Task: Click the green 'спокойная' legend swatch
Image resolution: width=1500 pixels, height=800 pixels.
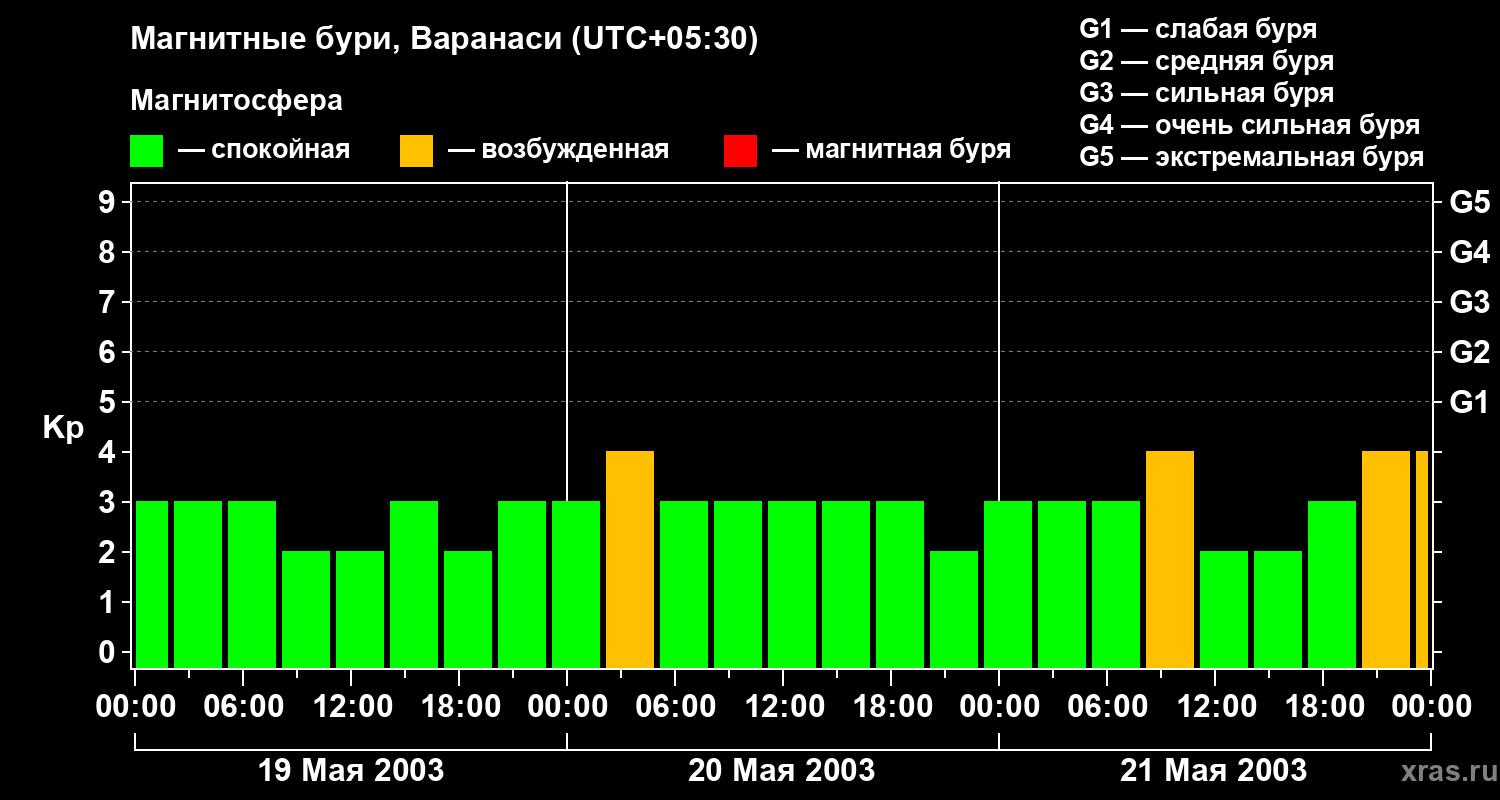Action: click(146, 151)
